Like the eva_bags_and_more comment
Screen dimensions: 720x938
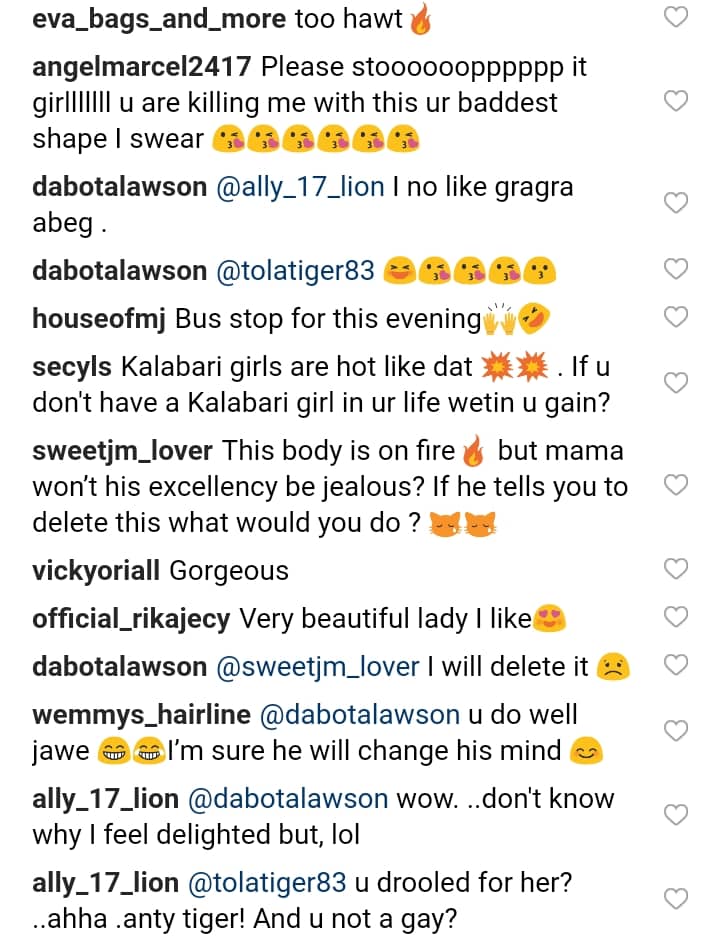click(x=677, y=16)
